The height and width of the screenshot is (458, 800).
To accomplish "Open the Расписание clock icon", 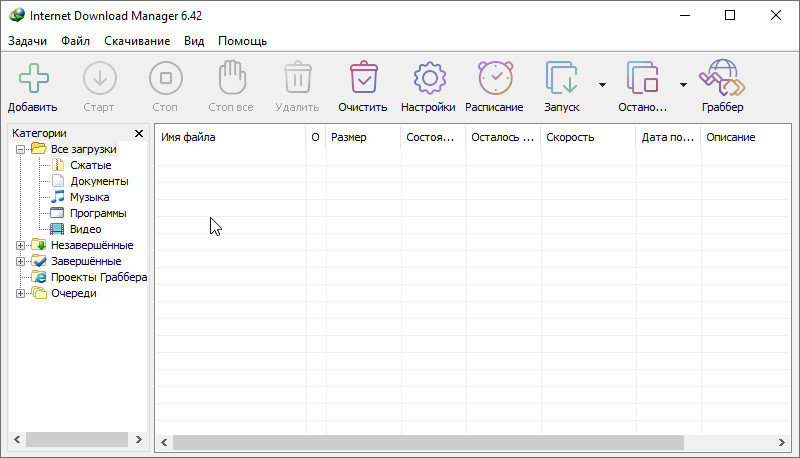I will pyautogui.click(x=494, y=78).
